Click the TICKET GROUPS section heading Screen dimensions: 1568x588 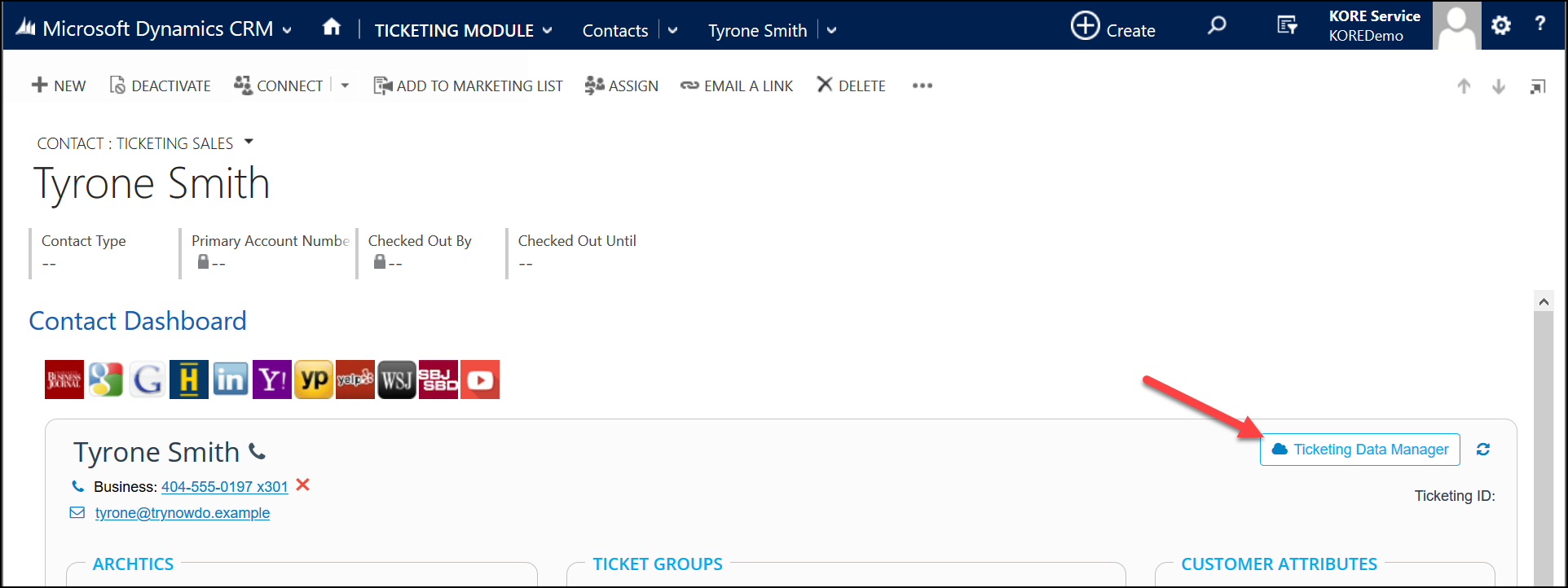(658, 564)
